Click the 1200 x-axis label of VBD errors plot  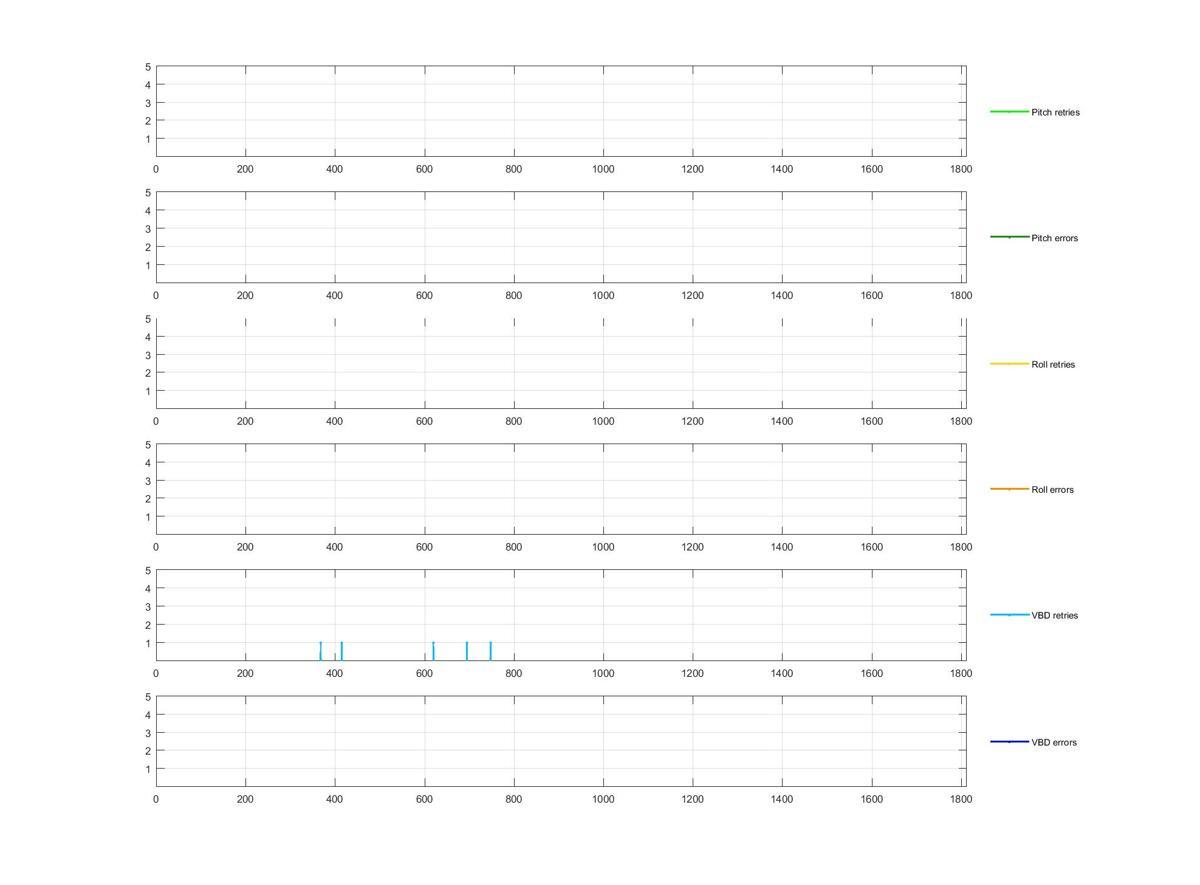tap(693, 800)
